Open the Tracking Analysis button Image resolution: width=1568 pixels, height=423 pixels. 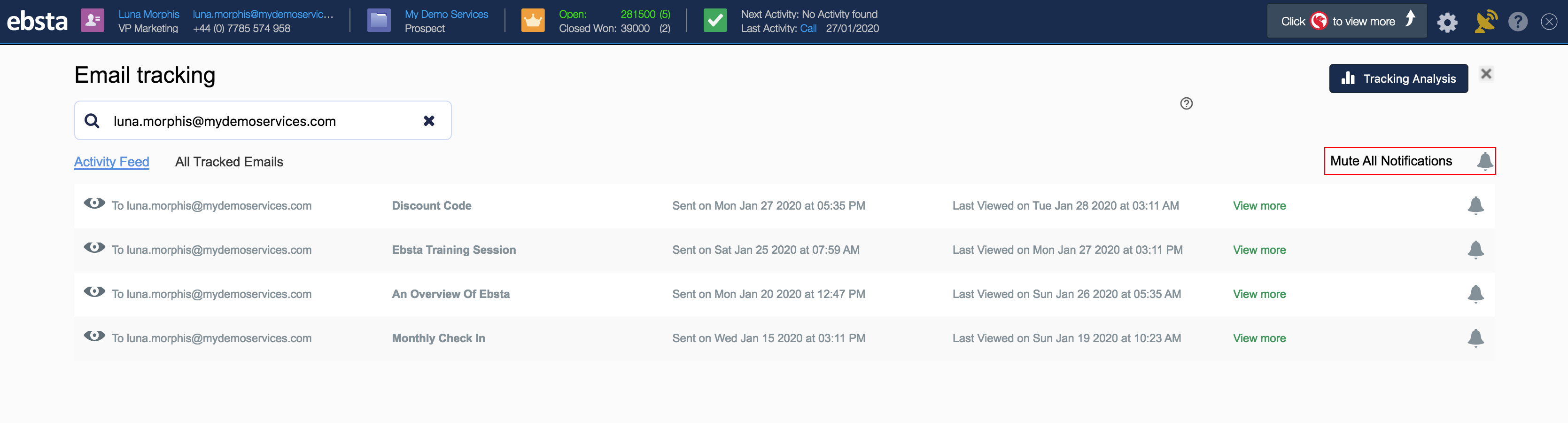pyautogui.click(x=1397, y=78)
